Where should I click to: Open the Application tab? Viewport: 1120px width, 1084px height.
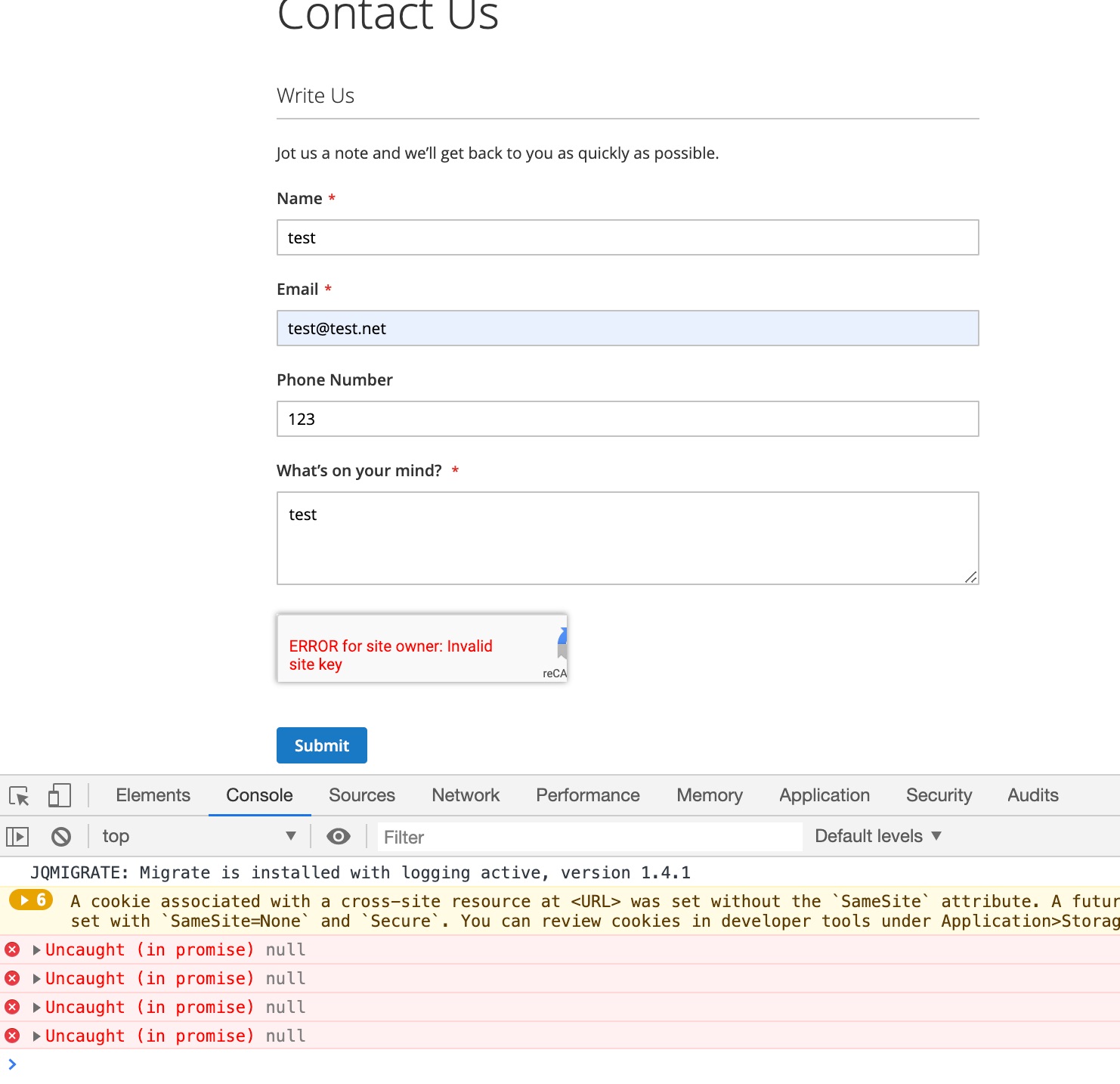point(825,795)
